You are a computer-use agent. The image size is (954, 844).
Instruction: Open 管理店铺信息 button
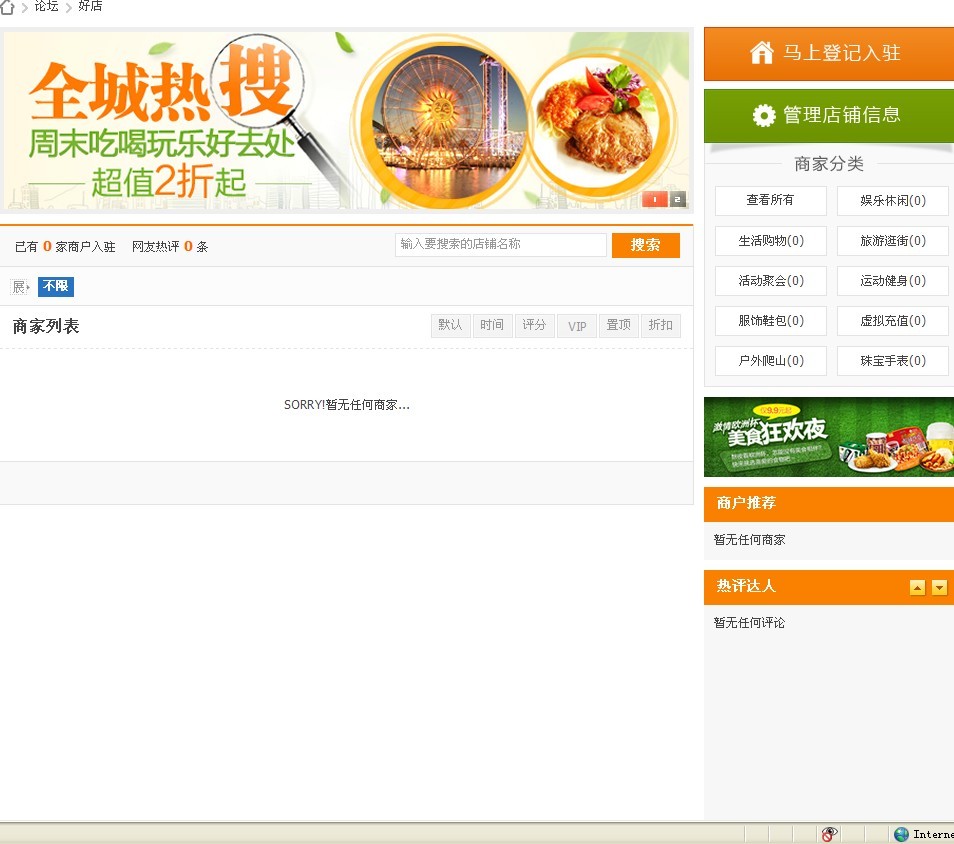pos(829,116)
